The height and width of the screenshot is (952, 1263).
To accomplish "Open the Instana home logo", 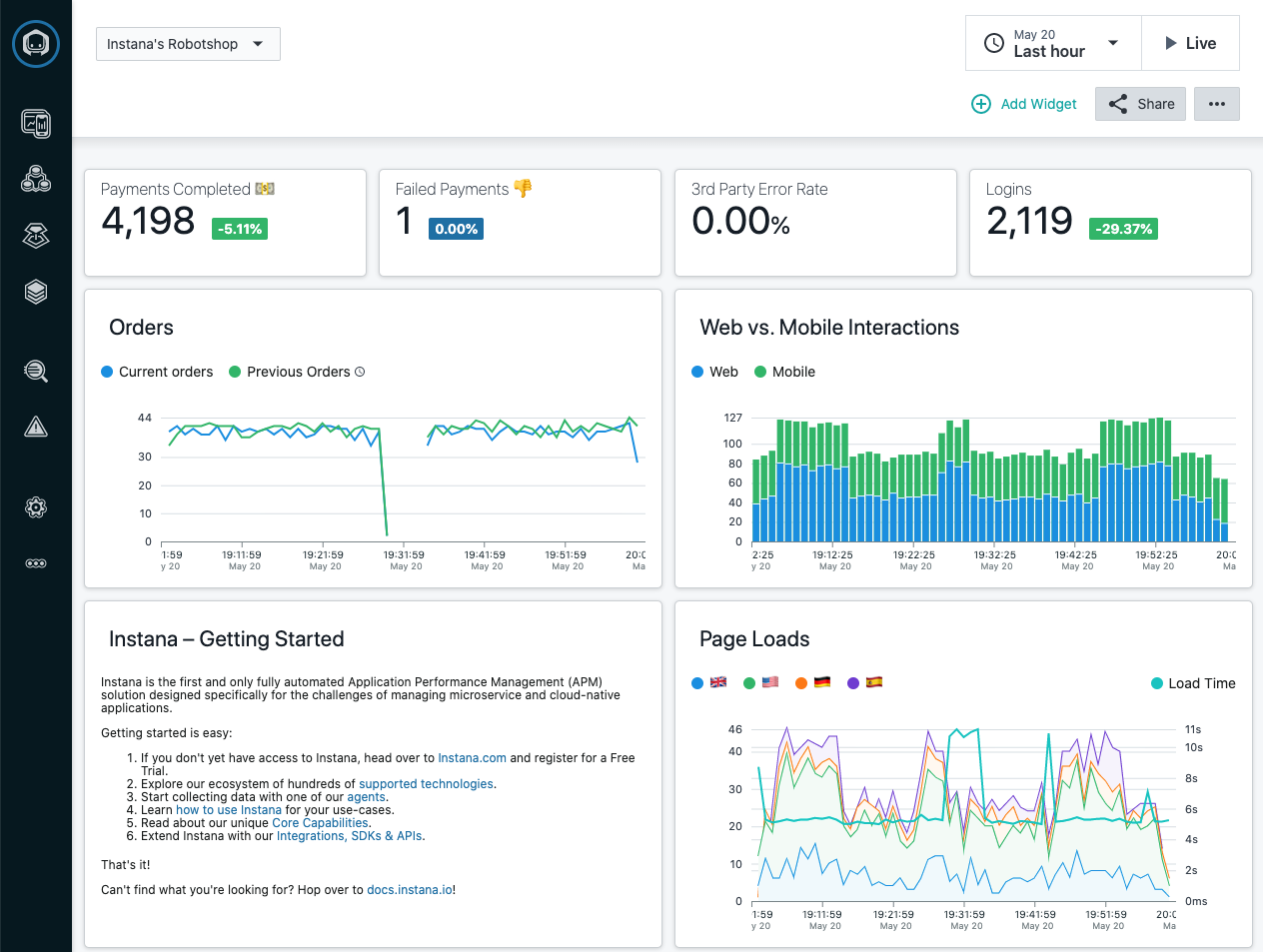I will point(36,43).
